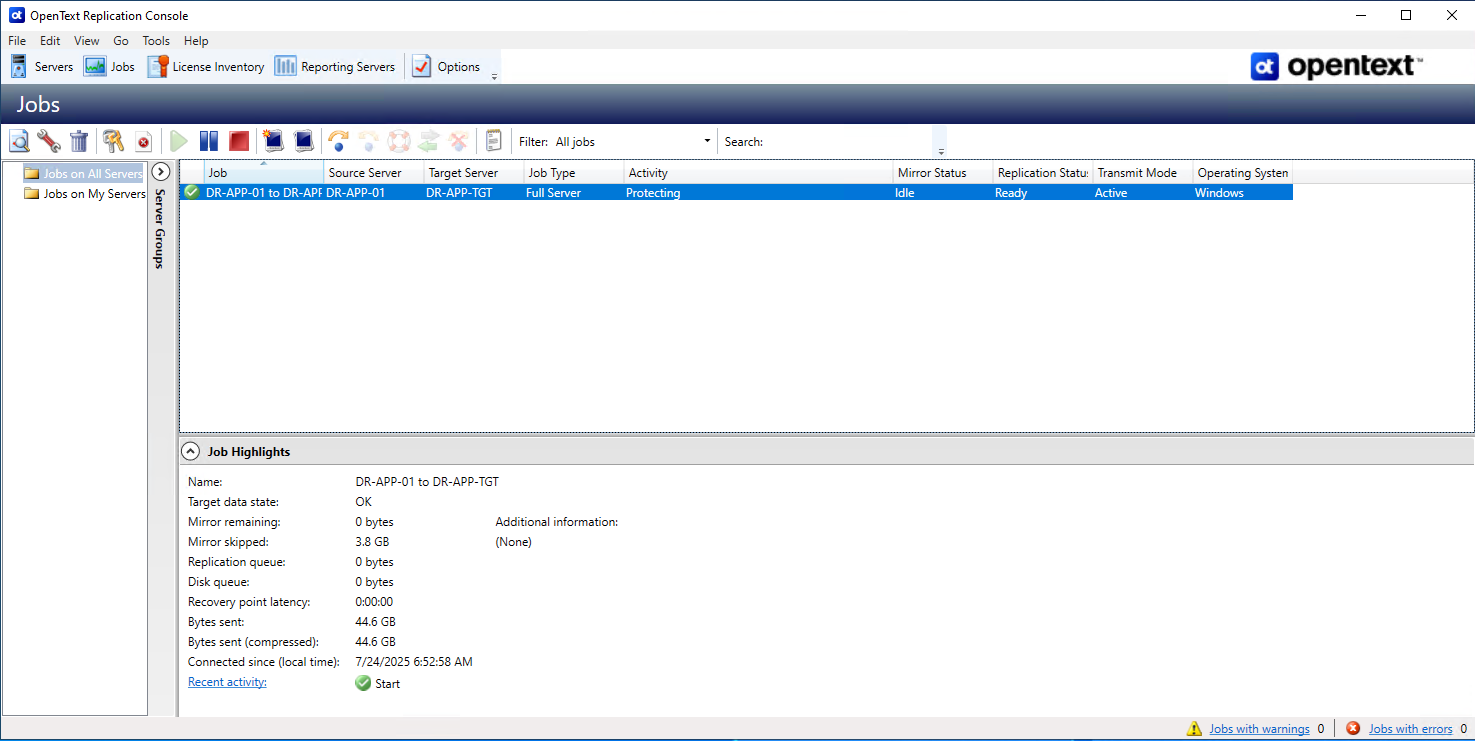Click the Delete job trash can icon
Screen dimensions: 1475x741
tap(79, 141)
